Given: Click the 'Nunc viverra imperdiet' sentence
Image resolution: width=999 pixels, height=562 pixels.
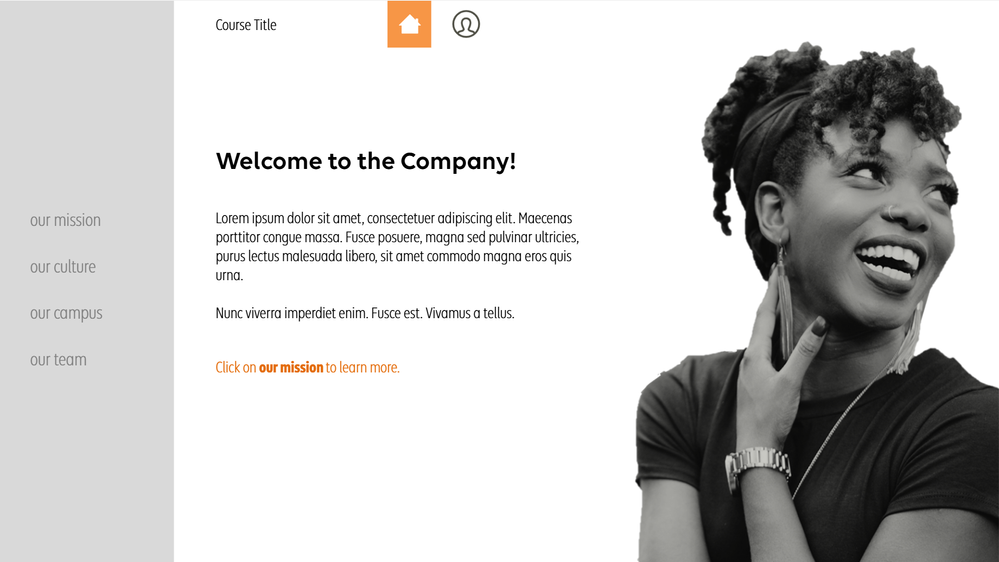Looking at the screenshot, I should pos(364,313).
